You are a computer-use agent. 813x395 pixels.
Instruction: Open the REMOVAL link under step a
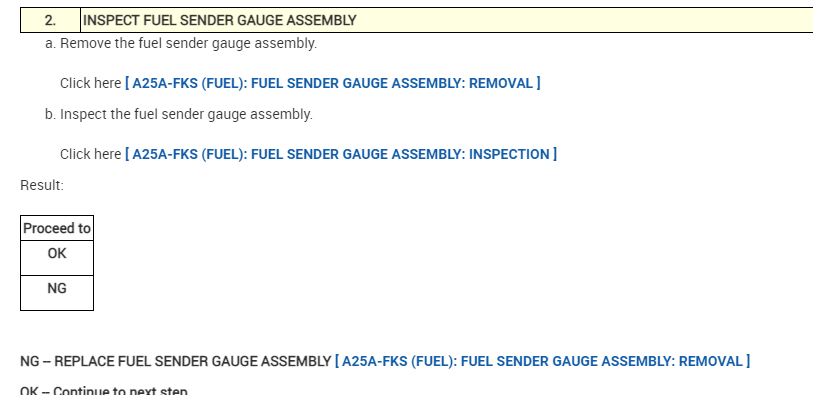pyautogui.click(x=332, y=83)
